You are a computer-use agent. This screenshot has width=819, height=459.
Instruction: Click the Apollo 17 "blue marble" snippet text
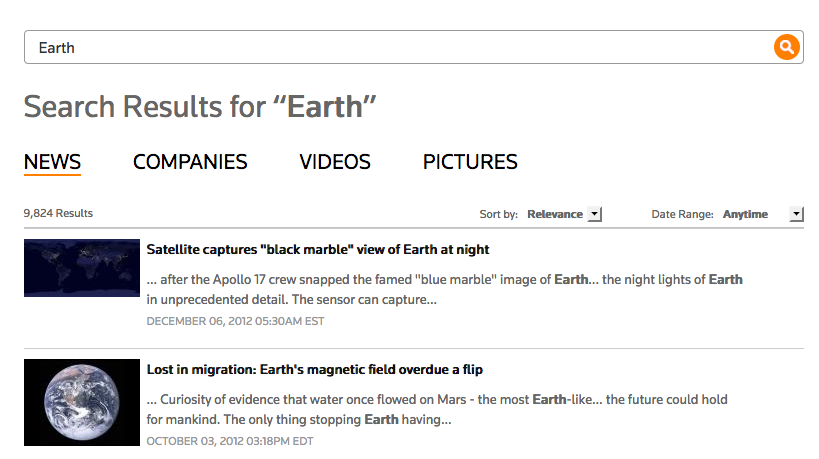(444, 289)
